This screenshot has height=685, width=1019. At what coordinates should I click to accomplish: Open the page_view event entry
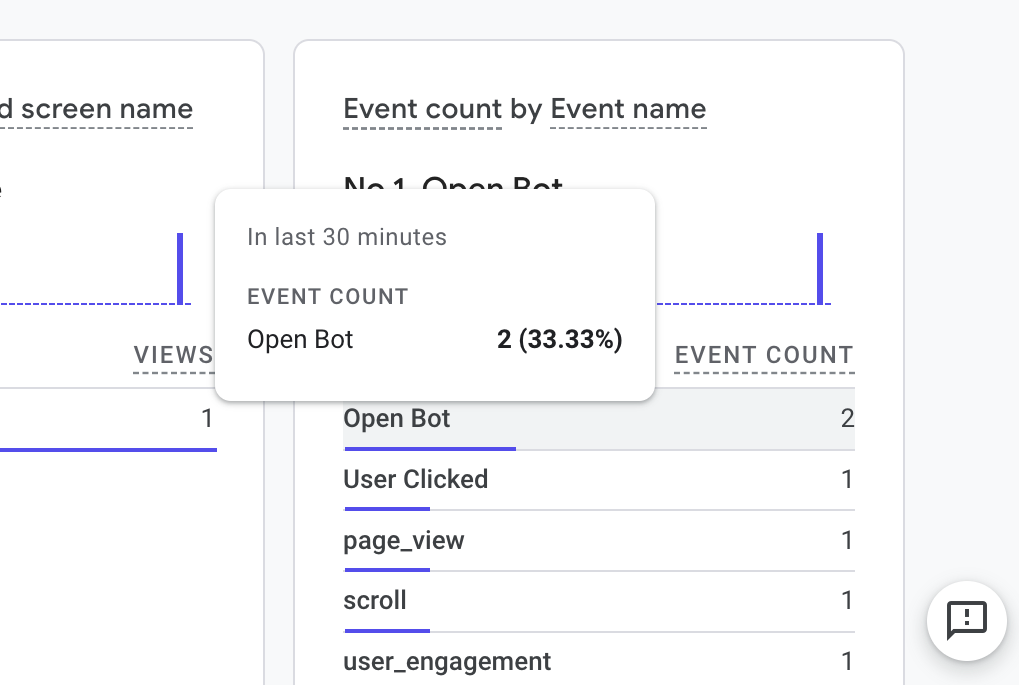403,540
